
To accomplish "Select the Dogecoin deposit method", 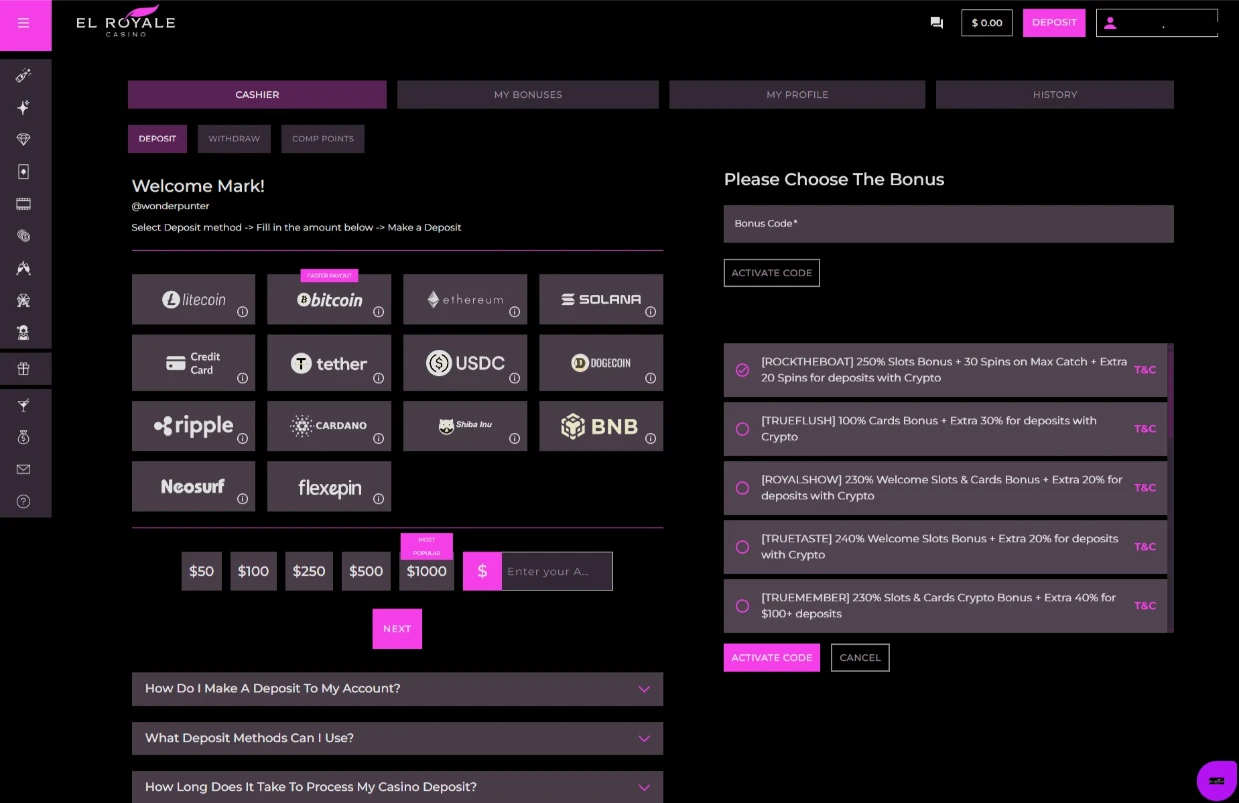I will (601, 362).
